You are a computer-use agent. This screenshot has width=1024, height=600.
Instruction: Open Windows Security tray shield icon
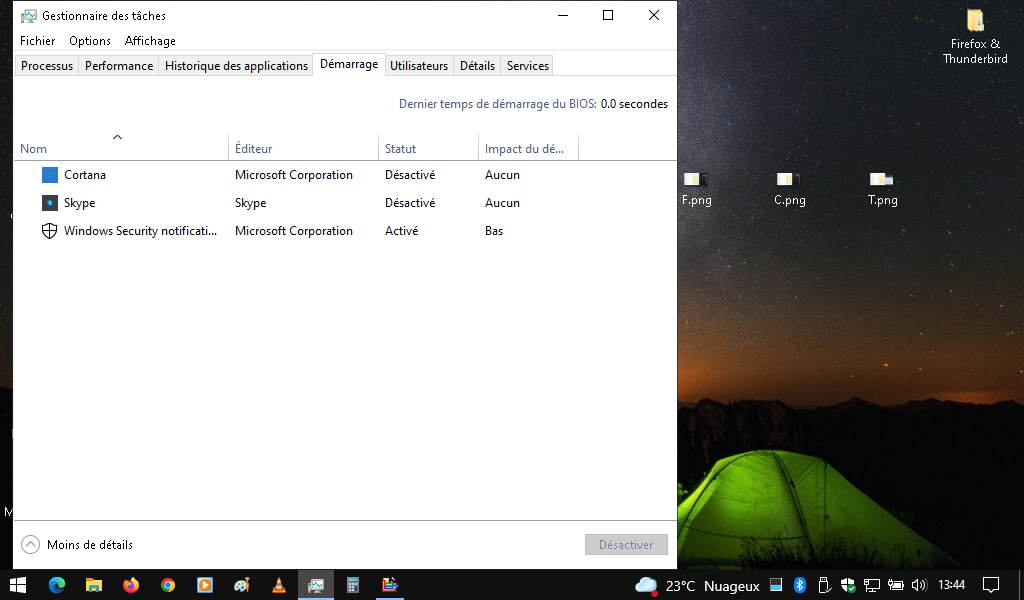[848, 585]
